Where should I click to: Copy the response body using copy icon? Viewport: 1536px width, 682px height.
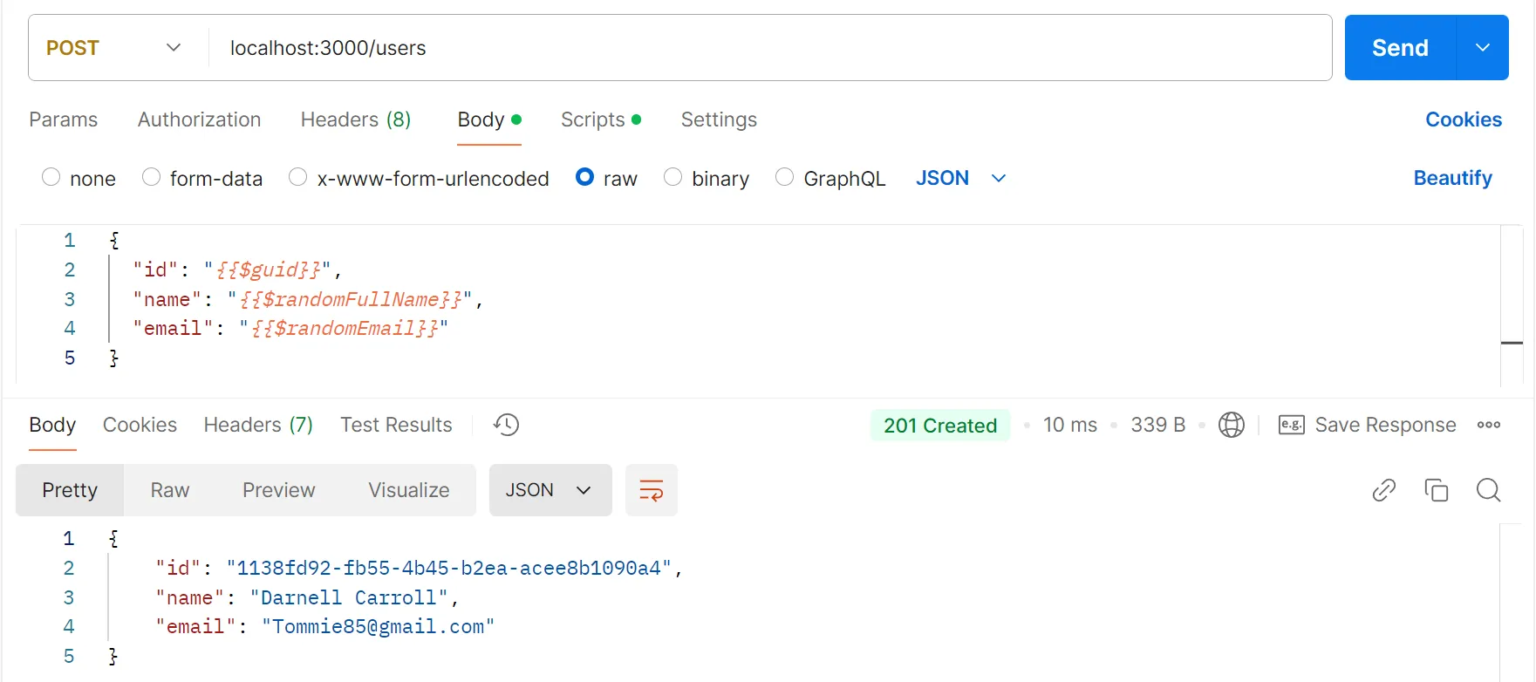click(x=1436, y=490)
